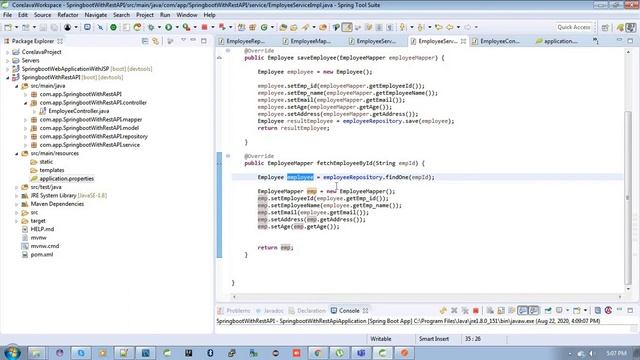This screenshot has height=360, width=640.
Task: Click Clear Console icon
Action: [x=490, y=311]
